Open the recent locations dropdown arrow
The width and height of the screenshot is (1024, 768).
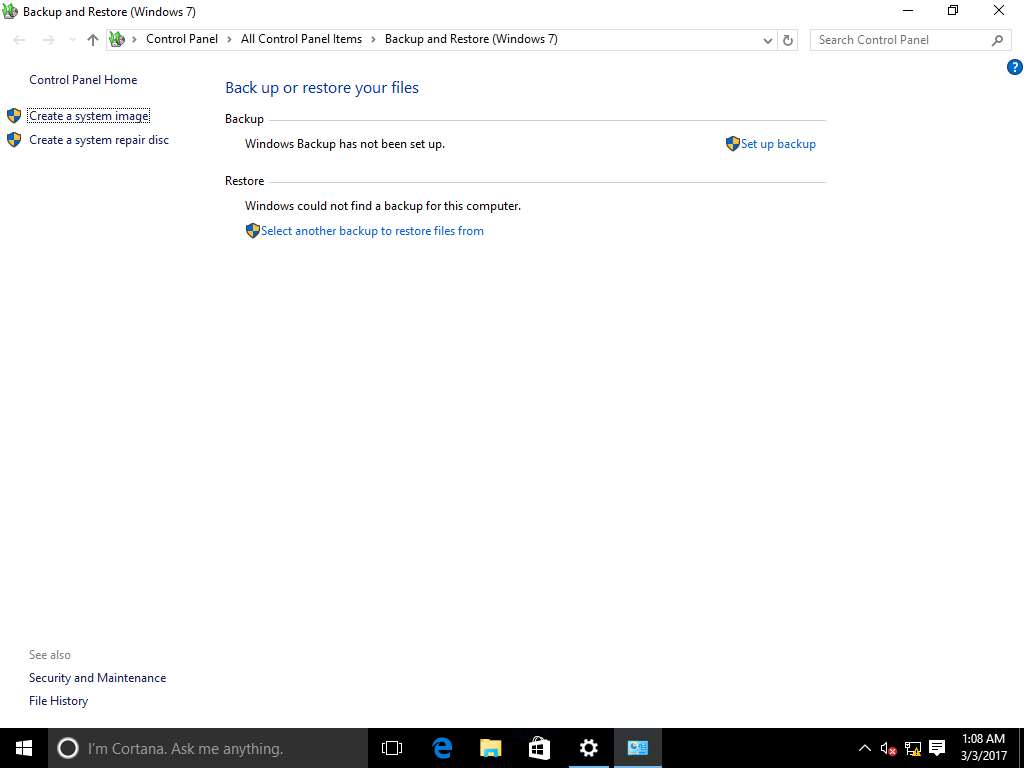click(72, 40)
